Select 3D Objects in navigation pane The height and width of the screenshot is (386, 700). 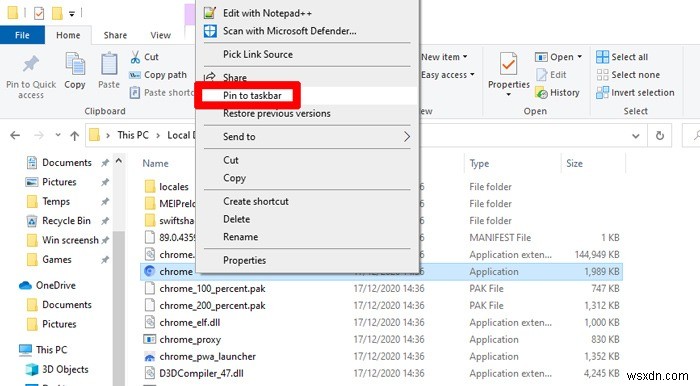[57, 369]
